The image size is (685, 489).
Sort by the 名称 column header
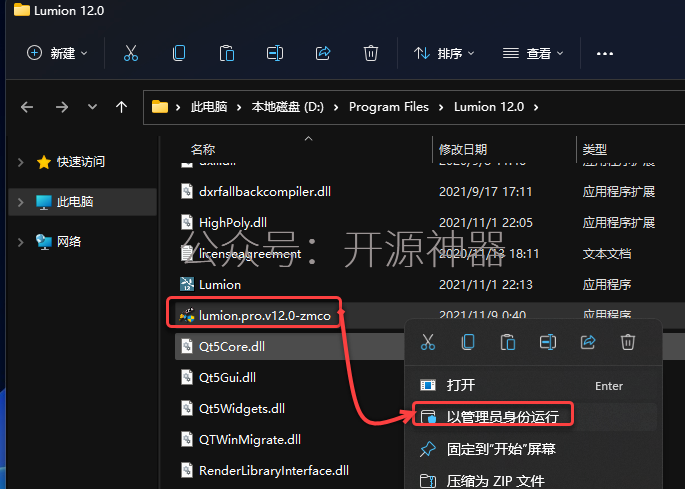point(203,149)
